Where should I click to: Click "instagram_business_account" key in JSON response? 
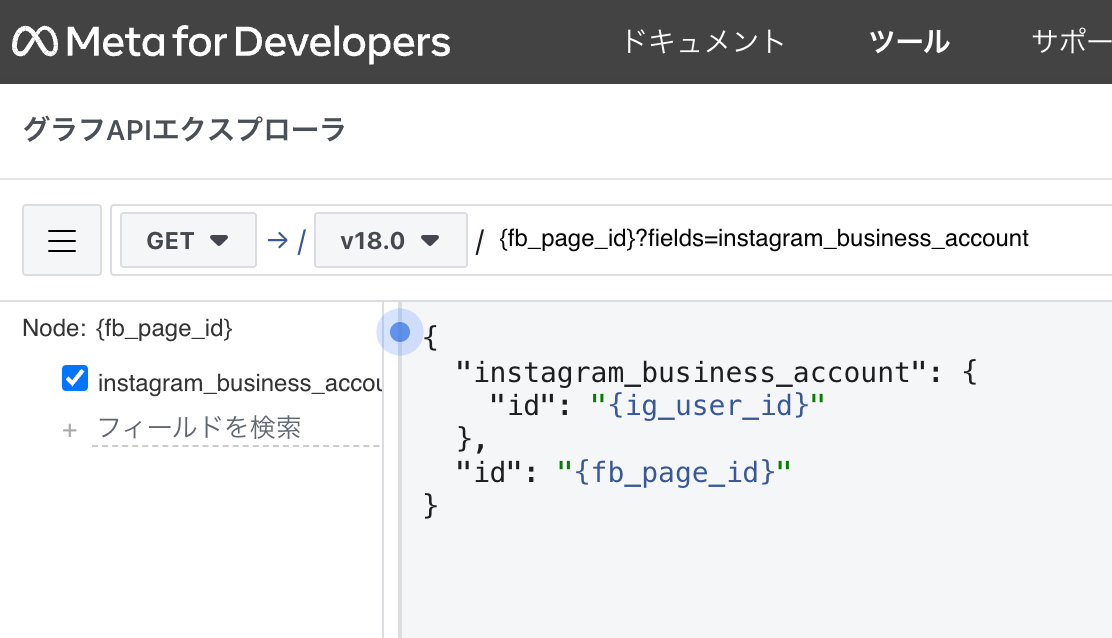(691, 372)
